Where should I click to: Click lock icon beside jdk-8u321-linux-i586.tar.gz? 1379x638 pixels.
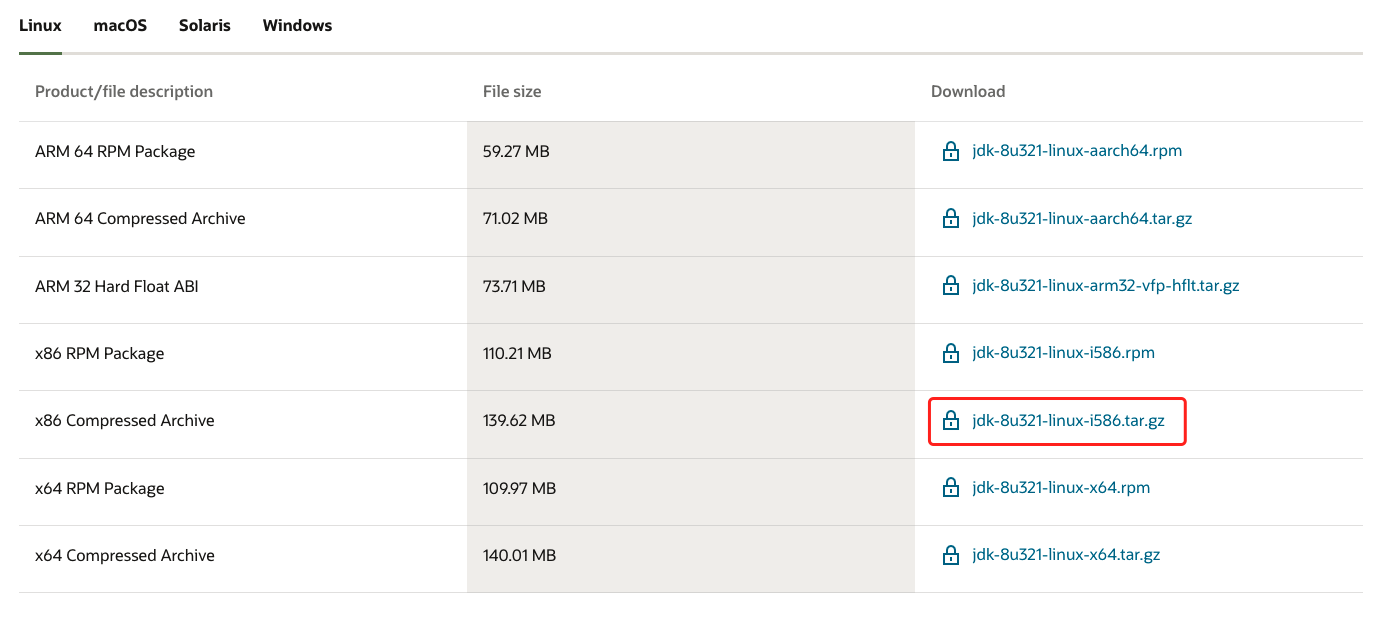point(951,421)
